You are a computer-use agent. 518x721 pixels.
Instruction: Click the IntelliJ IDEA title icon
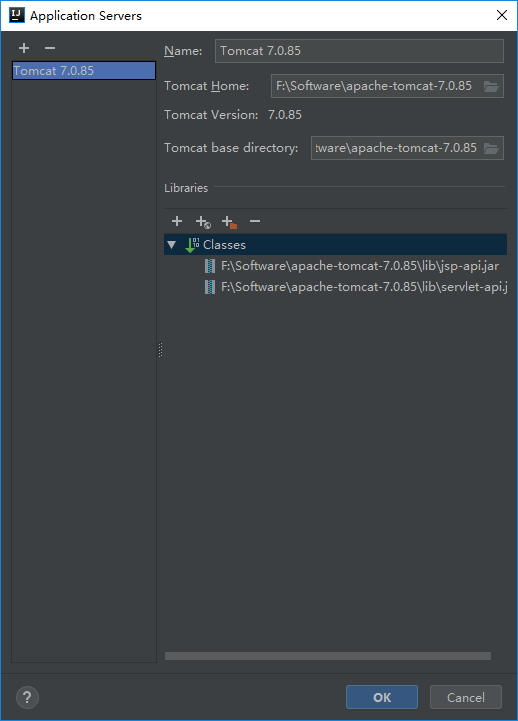click(x=17, y=15)
